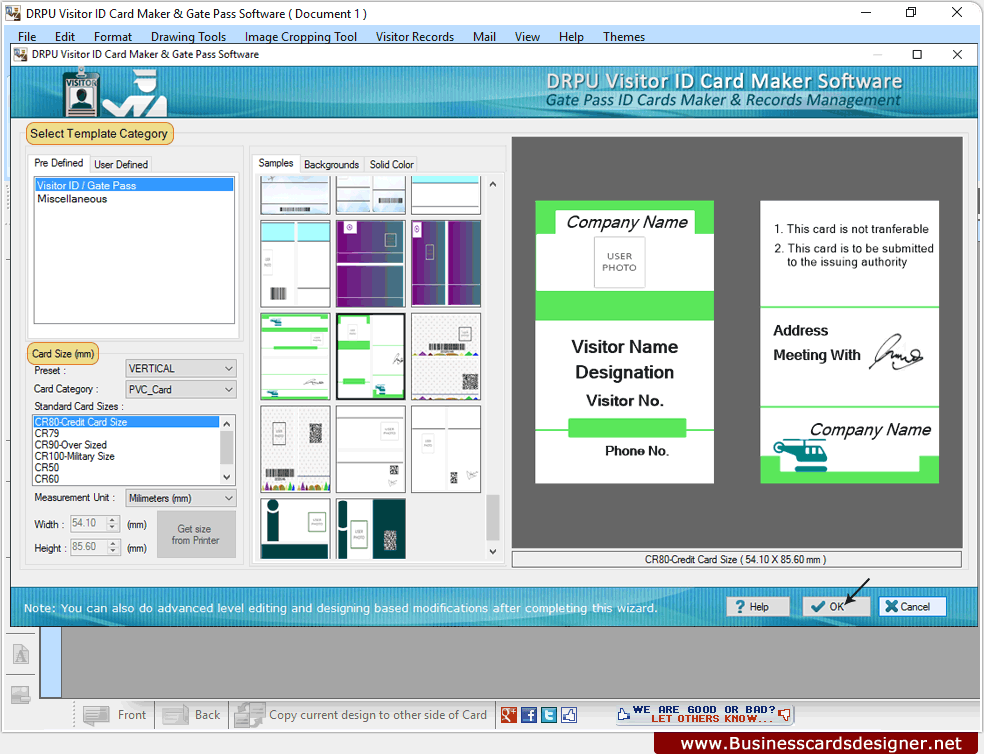Screen dimensions: 984x754
Task: Switch to the Backgrounds tab
Action: pyautogui.click(x=331, y=164)
